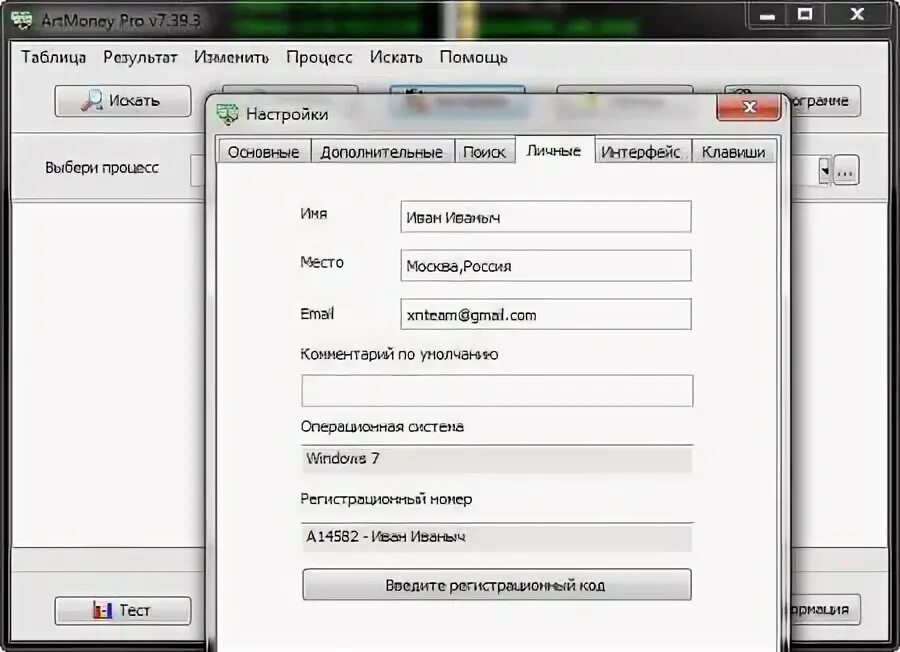This screenshot has width=900, height=652.
Task: Open the Изменить menu
Action: [x=231, y=57]
